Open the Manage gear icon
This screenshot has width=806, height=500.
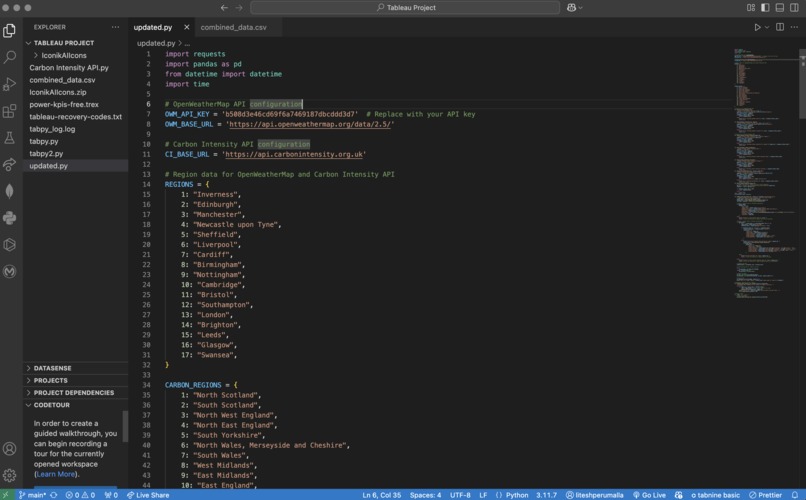(10, 476)
